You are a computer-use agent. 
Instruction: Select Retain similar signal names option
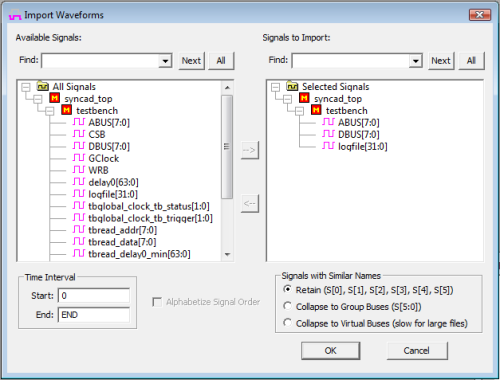tap(287, 289)
